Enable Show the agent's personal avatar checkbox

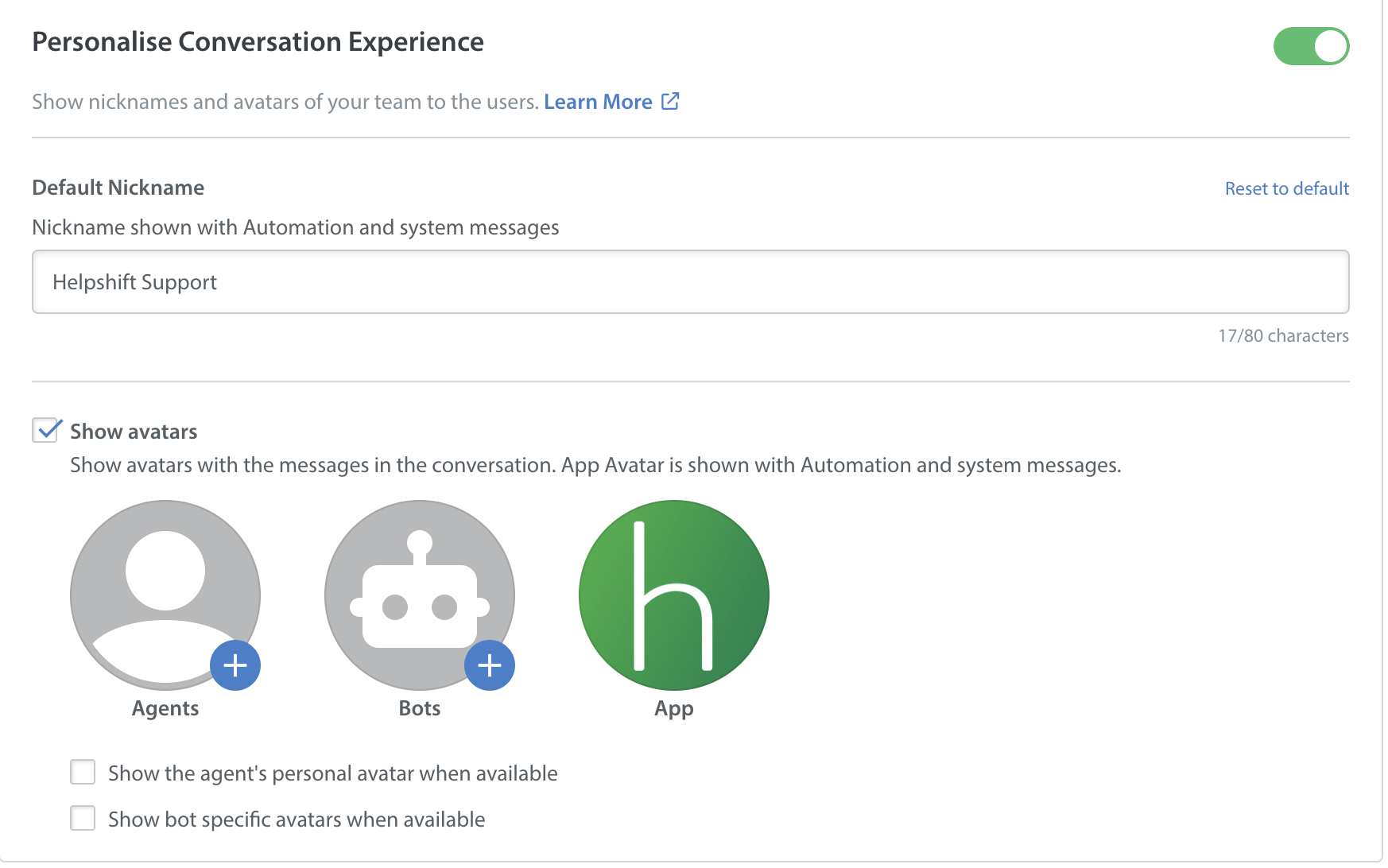(x=83, y=772)
